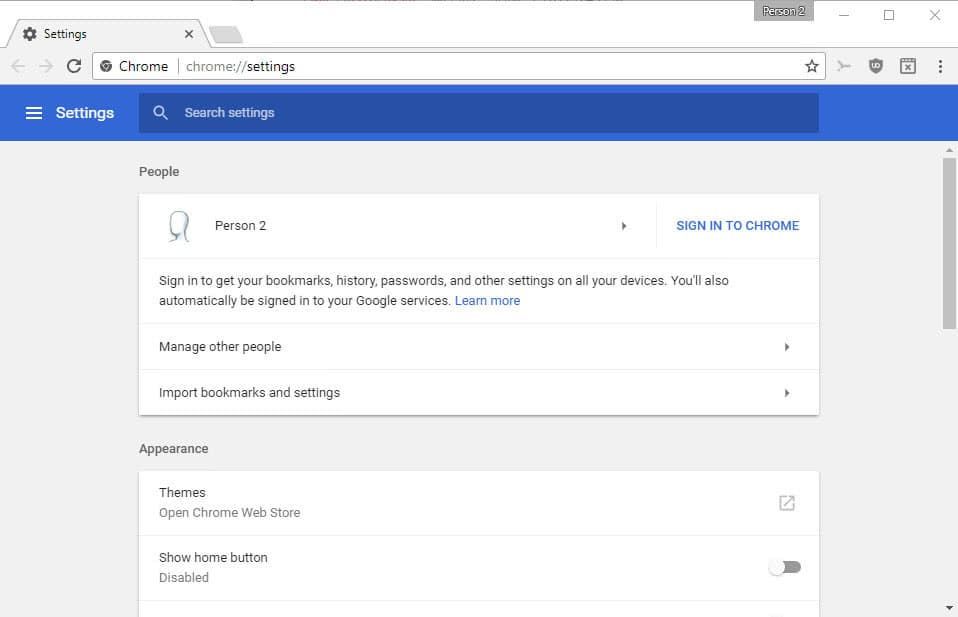Follow the Learn more link
This screenshot has width=958, height=617.
(487, 301)
